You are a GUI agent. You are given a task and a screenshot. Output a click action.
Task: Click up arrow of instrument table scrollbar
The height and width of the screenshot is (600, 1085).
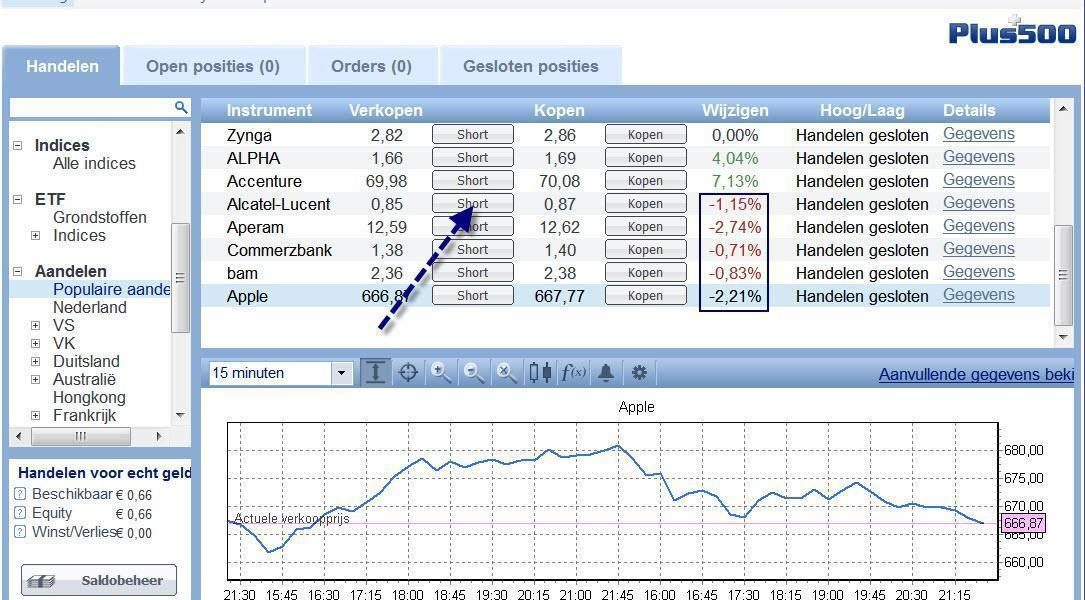click(1063, 109)
